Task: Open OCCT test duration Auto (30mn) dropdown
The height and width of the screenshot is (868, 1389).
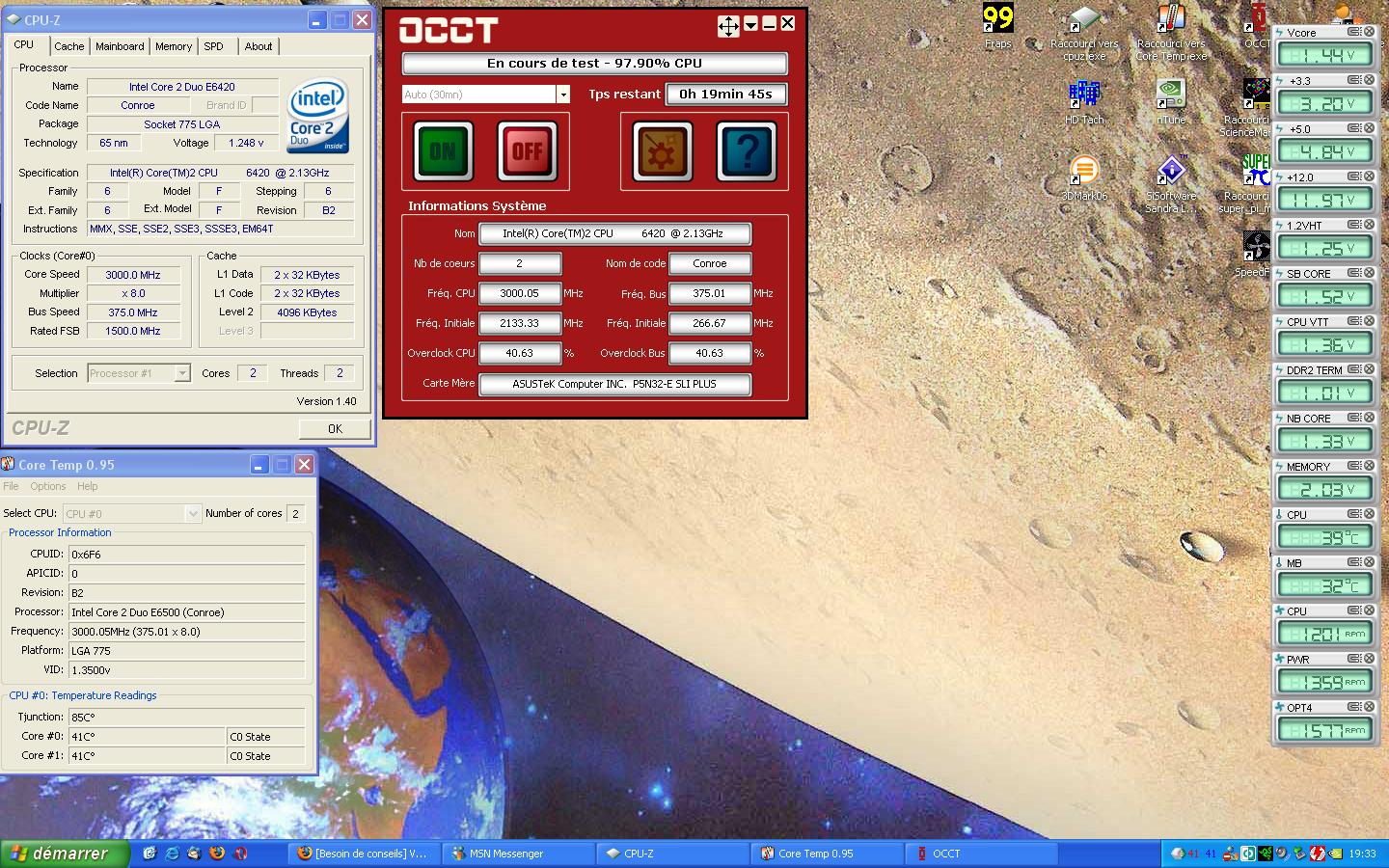Action: 563,95
